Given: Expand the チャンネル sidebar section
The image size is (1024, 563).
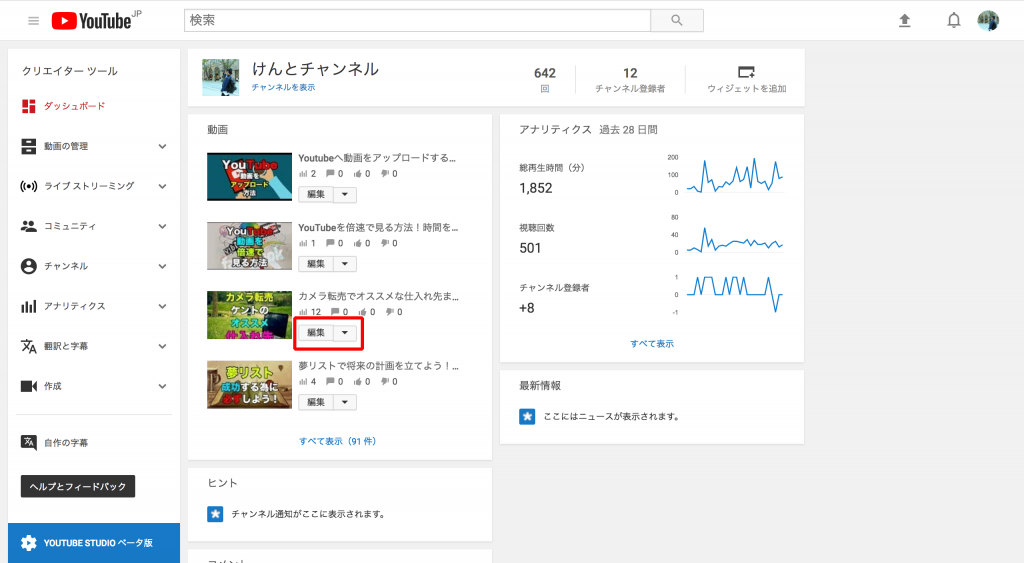Looking at the screenshot, I should [162, 266].
